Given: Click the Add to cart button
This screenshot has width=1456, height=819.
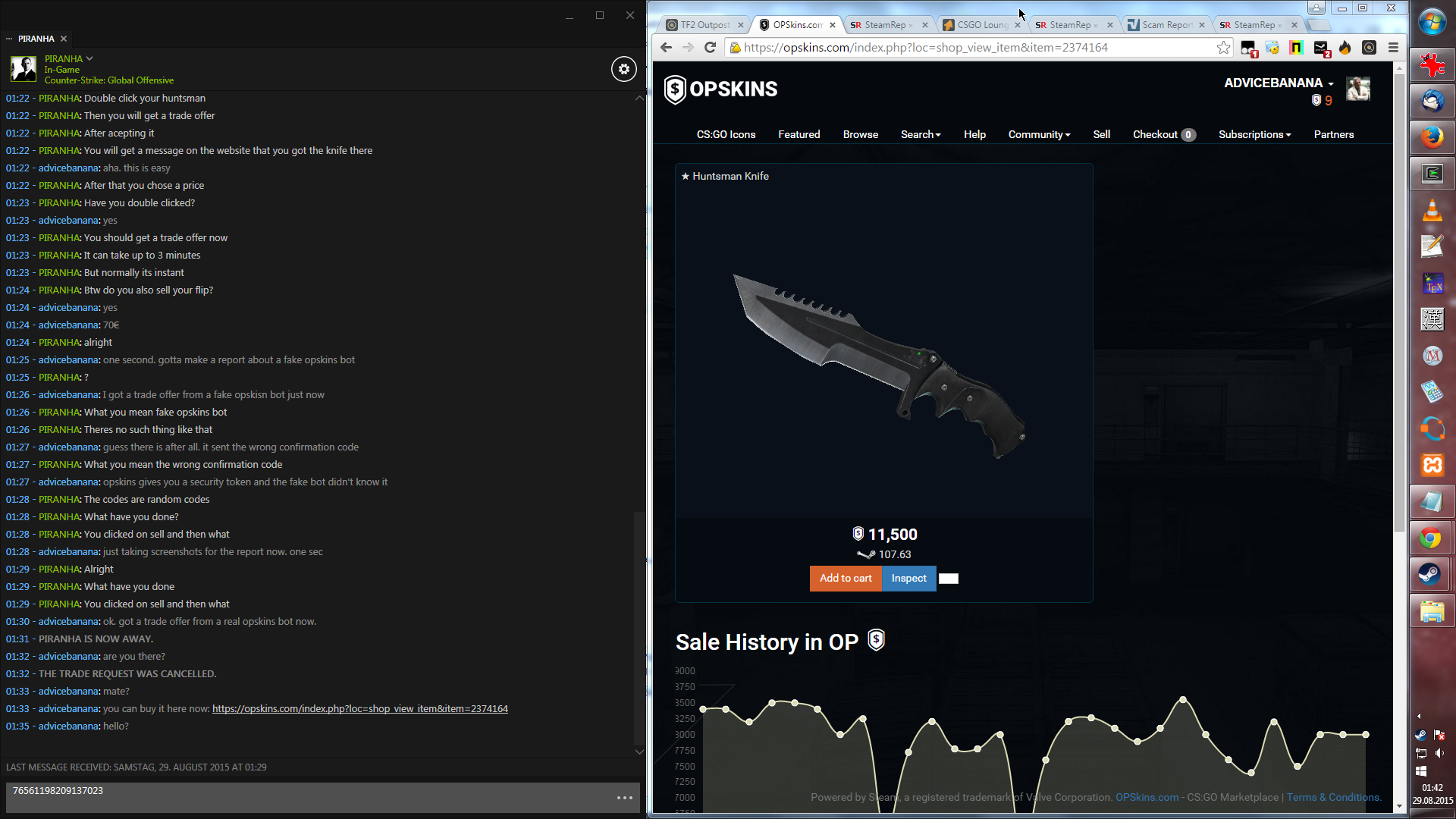Looking at the screenshot, I should (x=845, y=579).
